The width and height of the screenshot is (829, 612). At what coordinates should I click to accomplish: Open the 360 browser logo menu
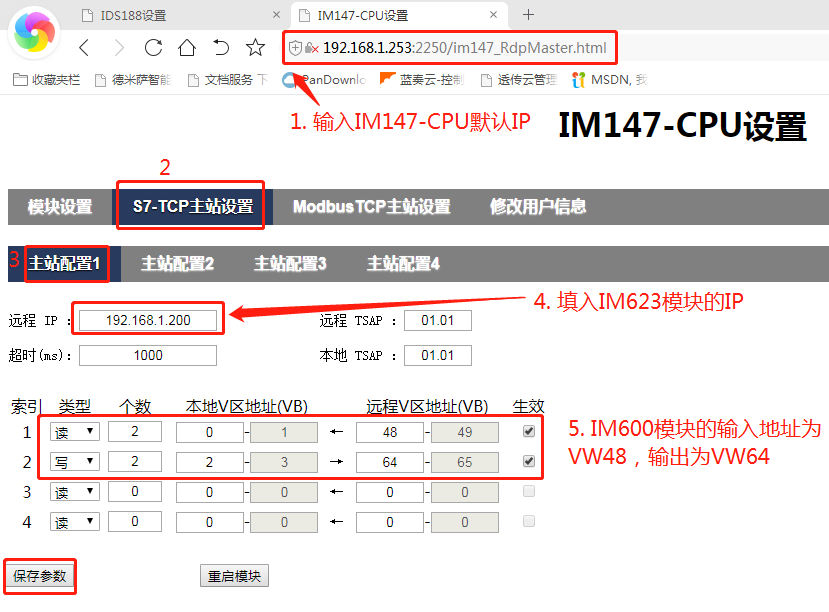[x=35, y=33]
